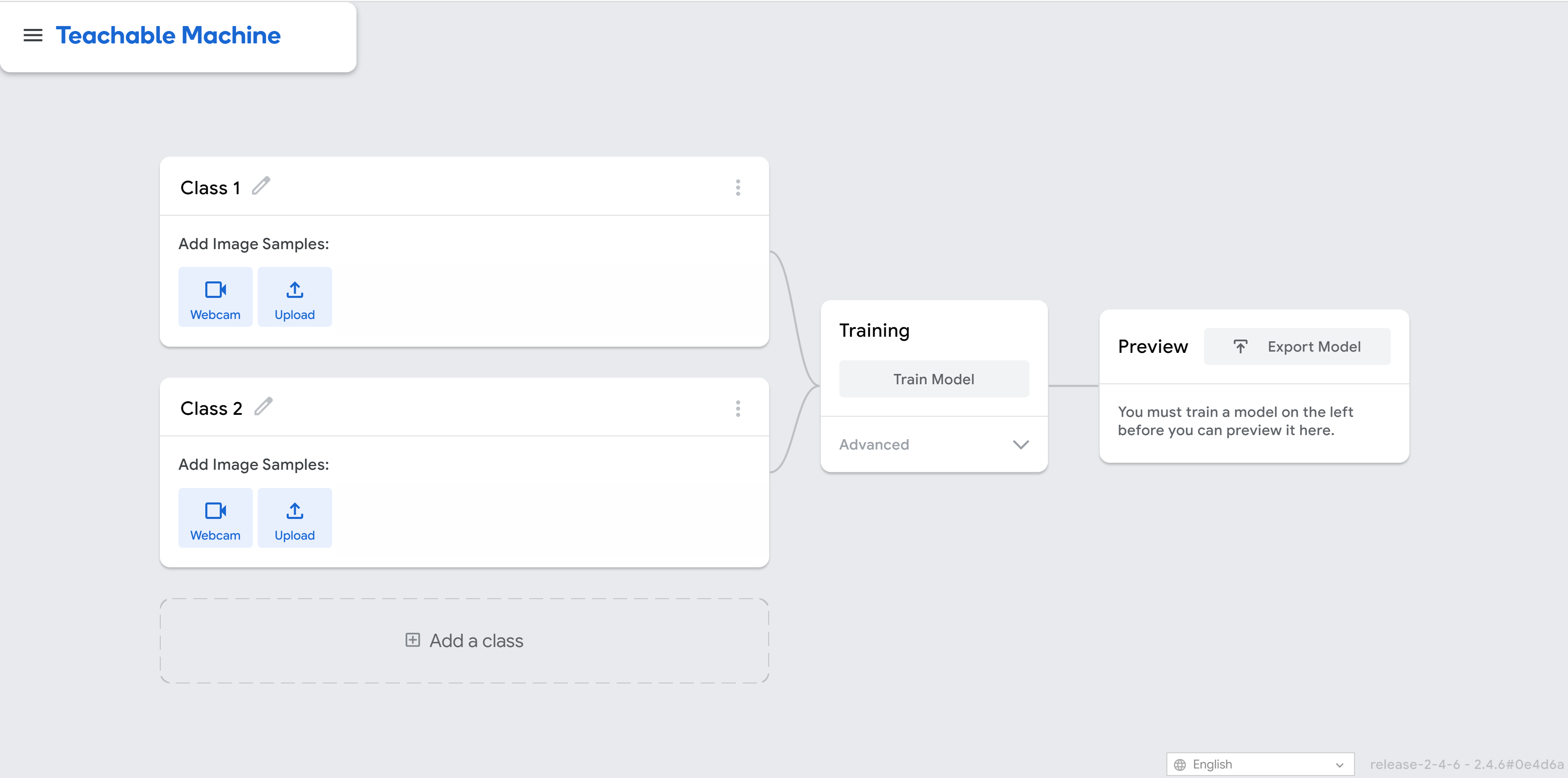Open webcam capture for Class 2
Screen dimensions: 1568x778
(x=215, y=517)
